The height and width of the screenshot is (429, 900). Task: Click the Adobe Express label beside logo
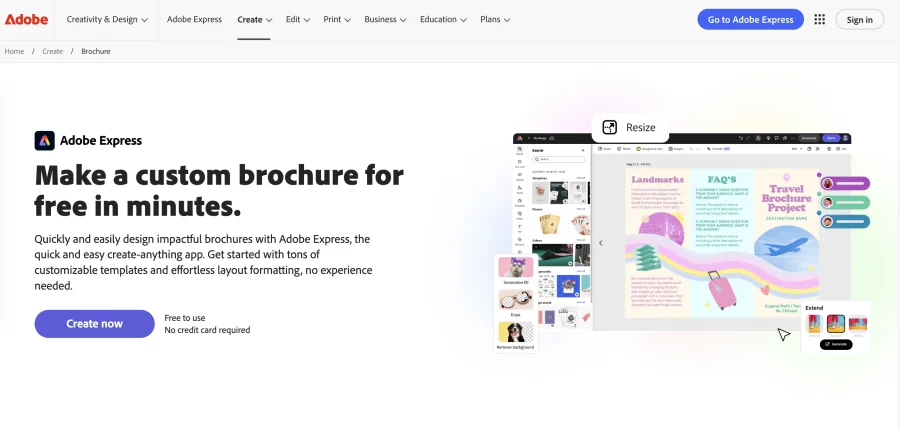pos(101,141)
